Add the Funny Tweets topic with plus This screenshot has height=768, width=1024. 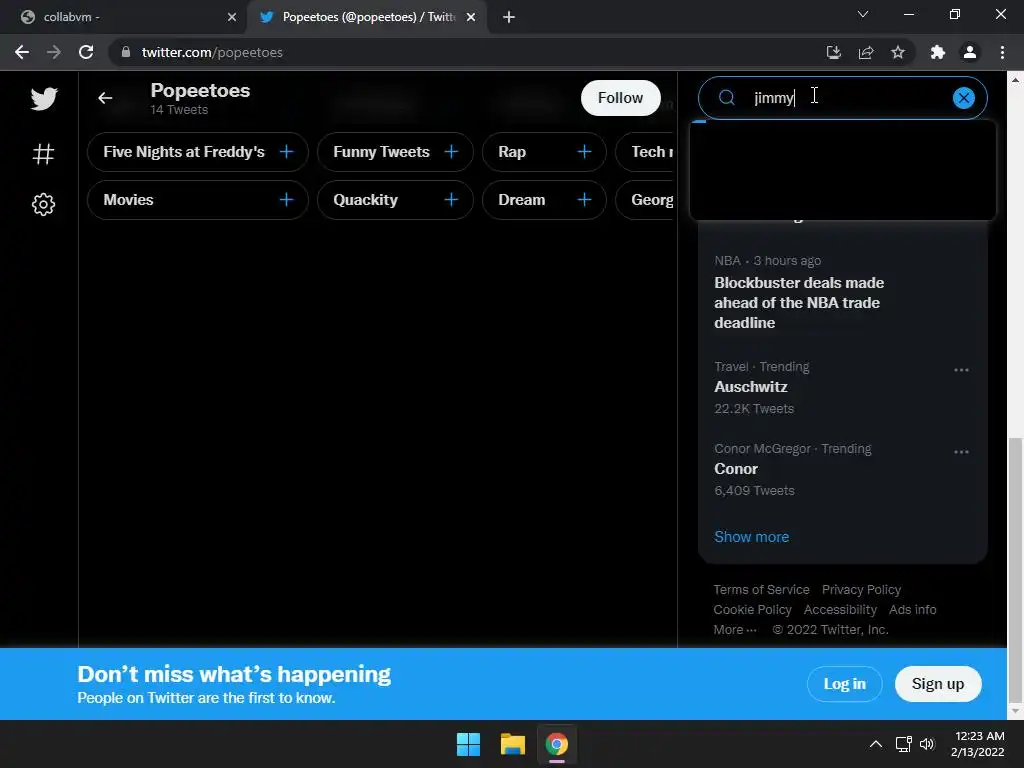451,152
